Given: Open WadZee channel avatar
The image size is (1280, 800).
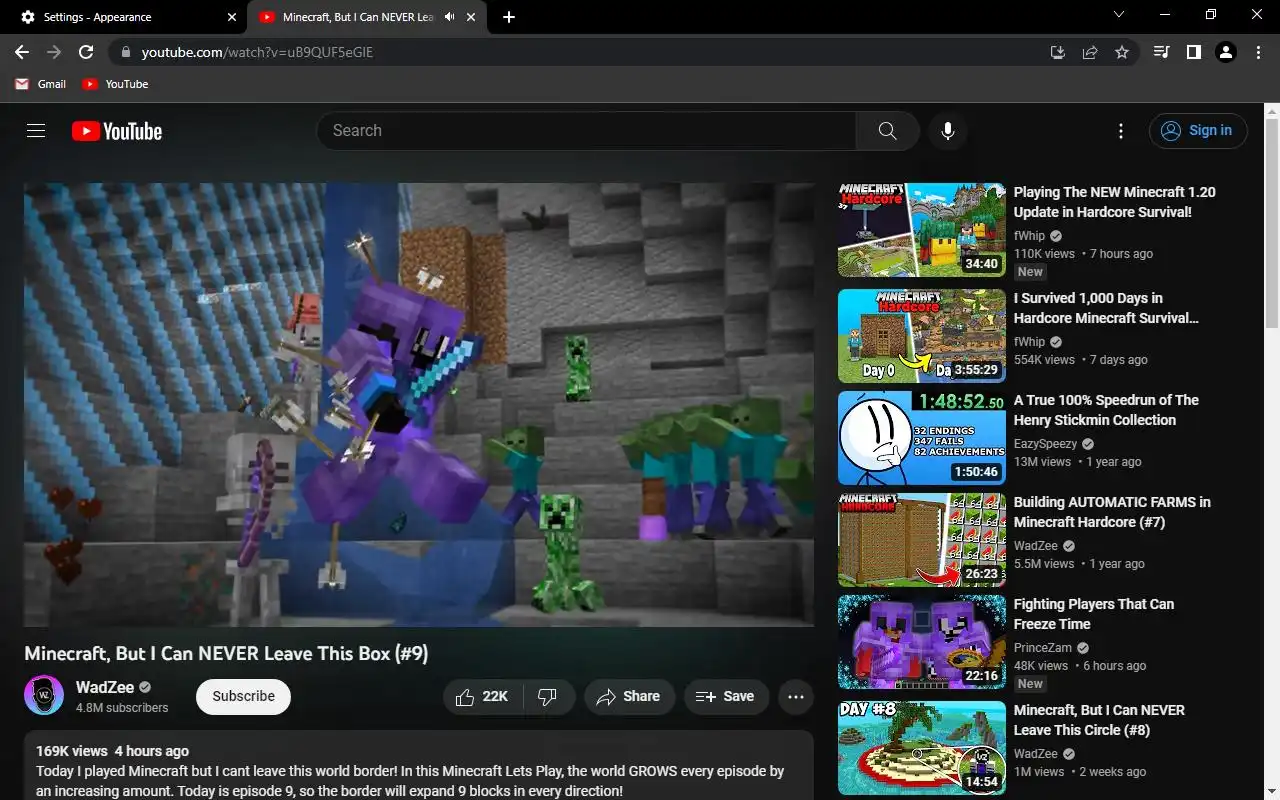Looking at the screenshot, I should click(44, 696).
